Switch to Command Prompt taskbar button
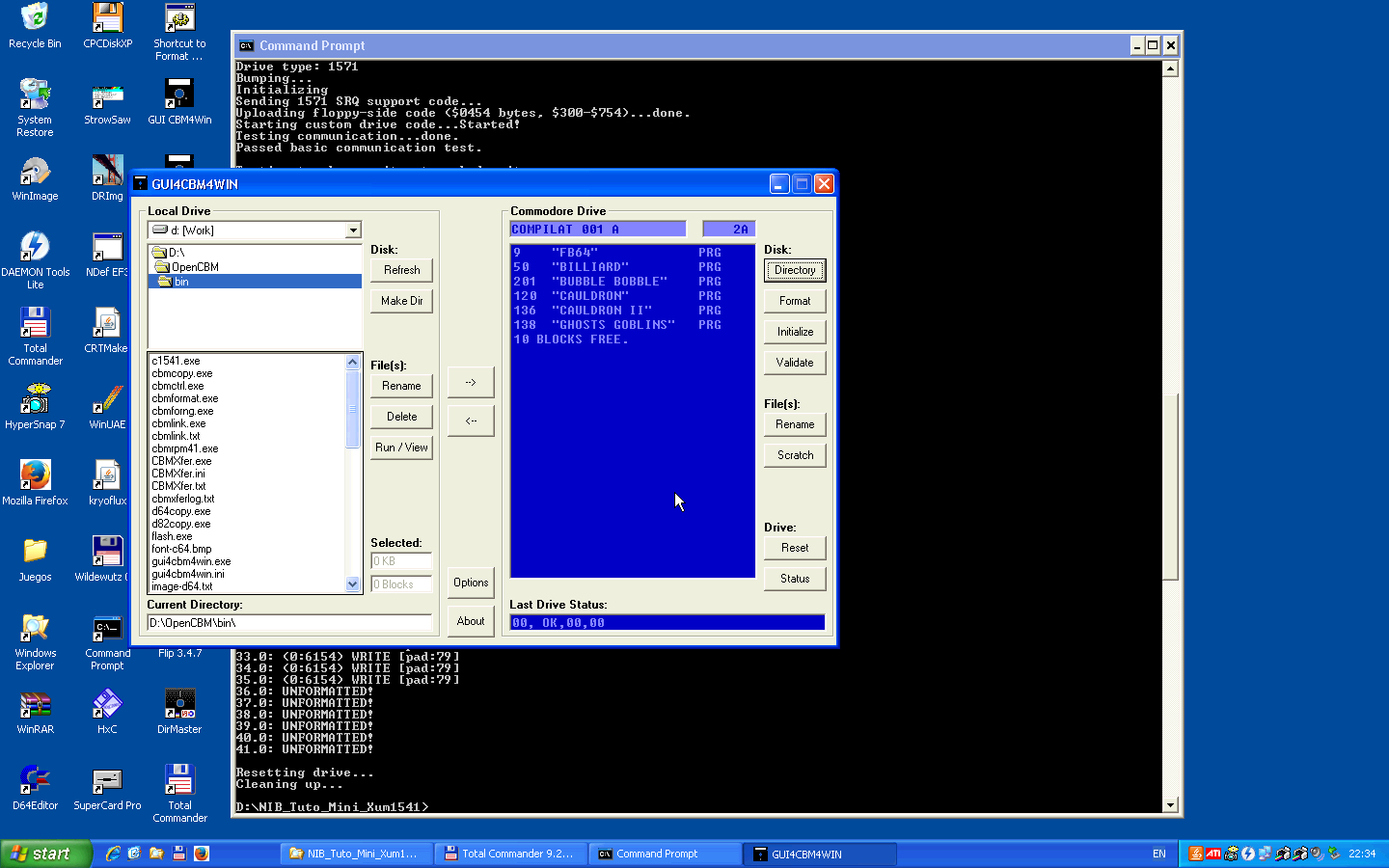1389x868 pixels. coord(663,854)
